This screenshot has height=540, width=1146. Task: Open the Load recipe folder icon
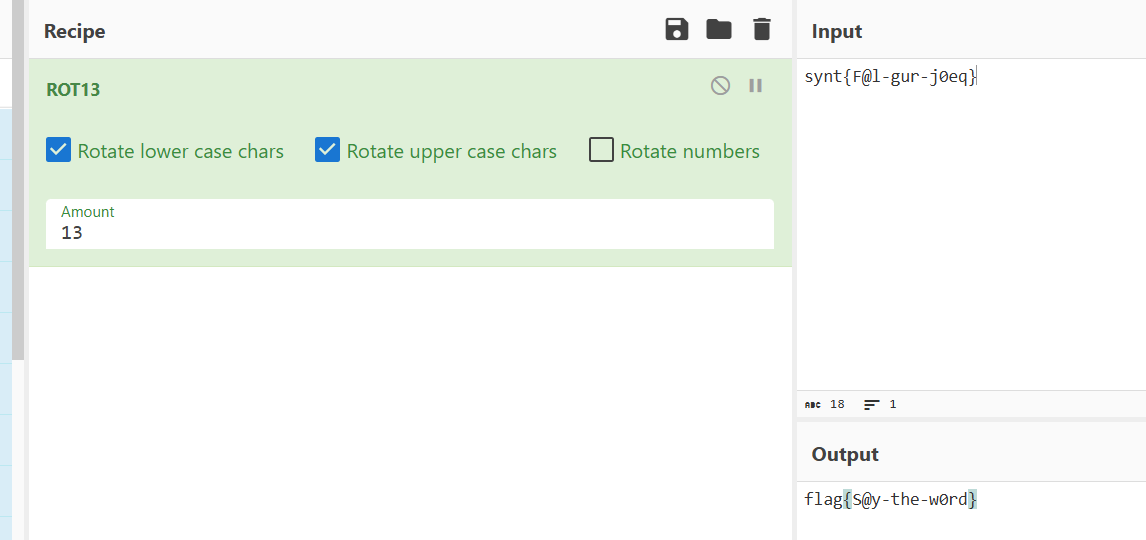pyautogui.click(x=719, y=29)
